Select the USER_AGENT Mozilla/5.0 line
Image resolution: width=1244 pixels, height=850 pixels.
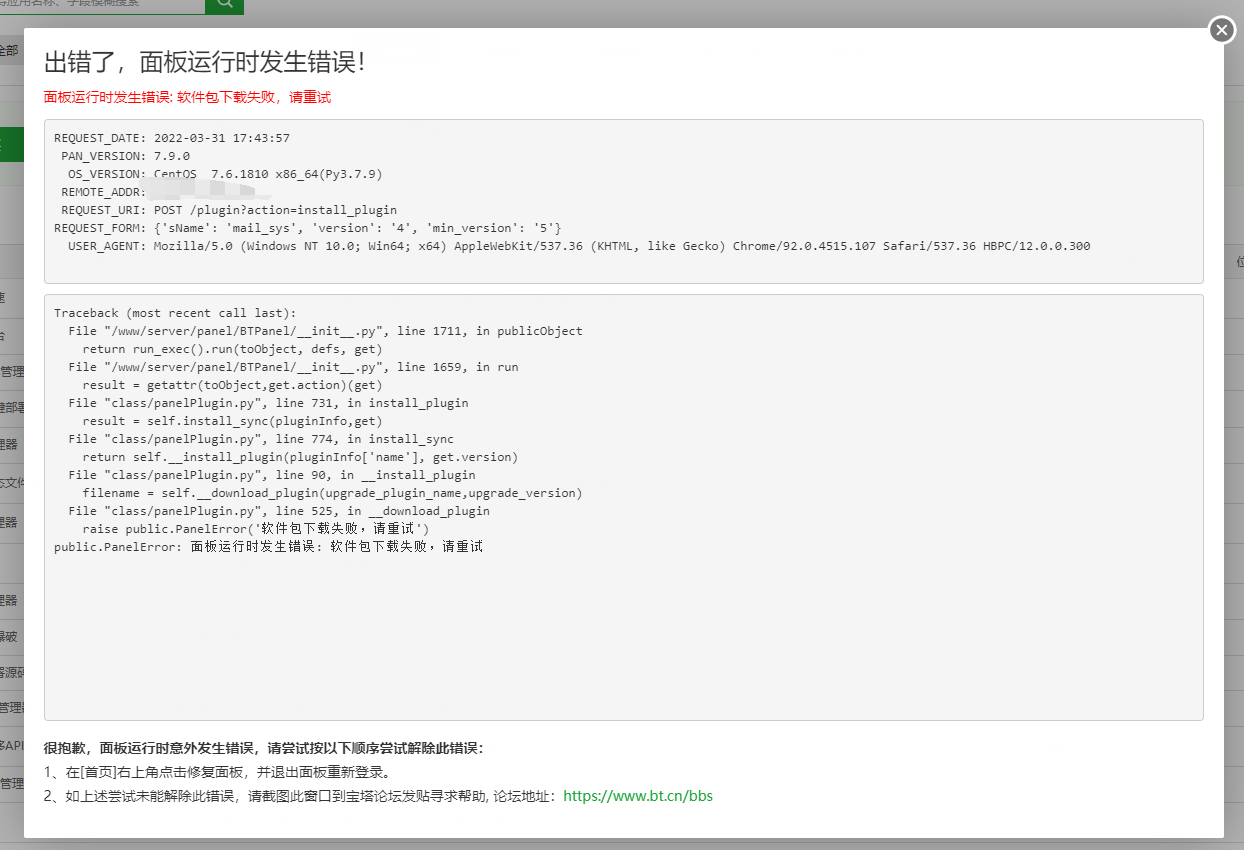[x=579, y=246]
